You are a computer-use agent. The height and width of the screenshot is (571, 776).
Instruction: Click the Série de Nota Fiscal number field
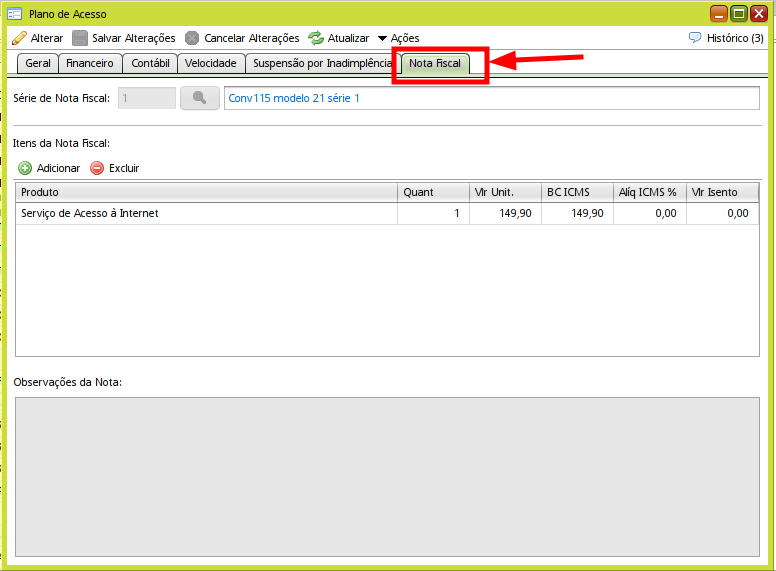click(146, 98)
